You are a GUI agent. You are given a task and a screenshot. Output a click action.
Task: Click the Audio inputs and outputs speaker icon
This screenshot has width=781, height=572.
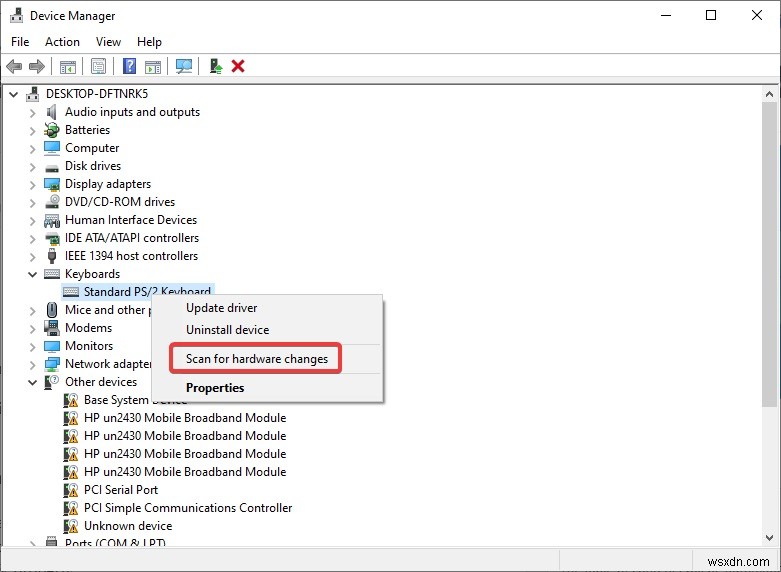coord(51,112)
